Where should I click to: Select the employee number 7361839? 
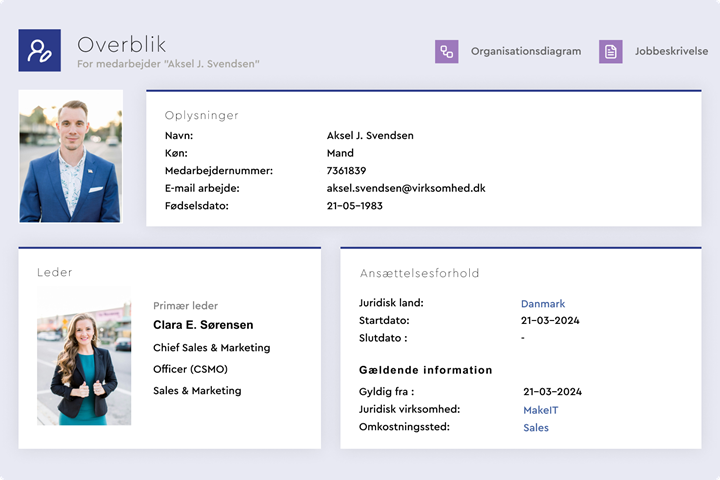pos(346,171)
